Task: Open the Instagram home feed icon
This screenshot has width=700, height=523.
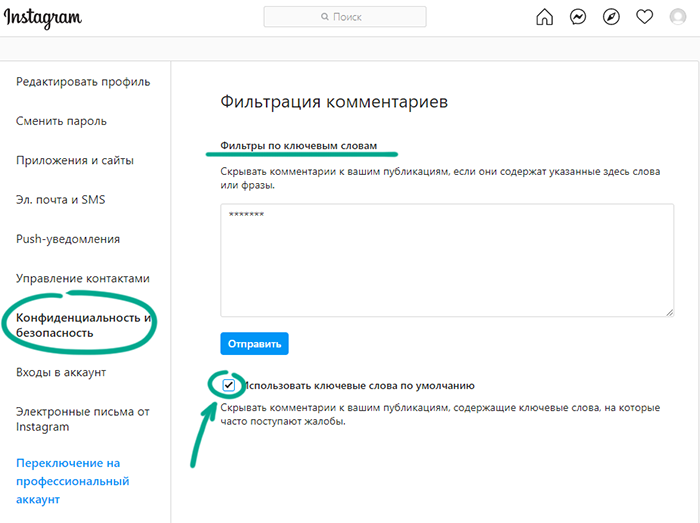Action: click(544, 17)
